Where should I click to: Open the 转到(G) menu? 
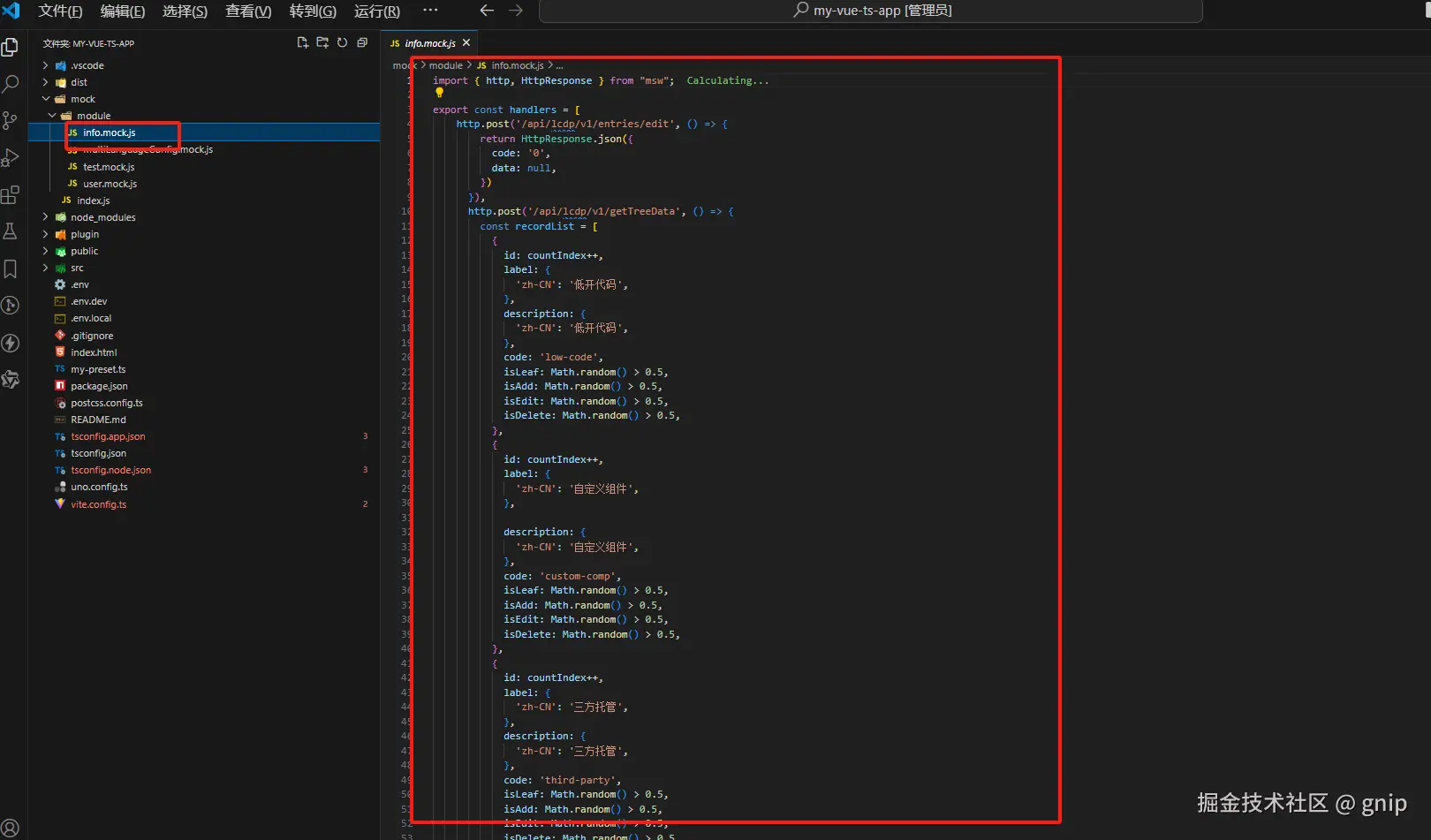(x=313, y=11)
